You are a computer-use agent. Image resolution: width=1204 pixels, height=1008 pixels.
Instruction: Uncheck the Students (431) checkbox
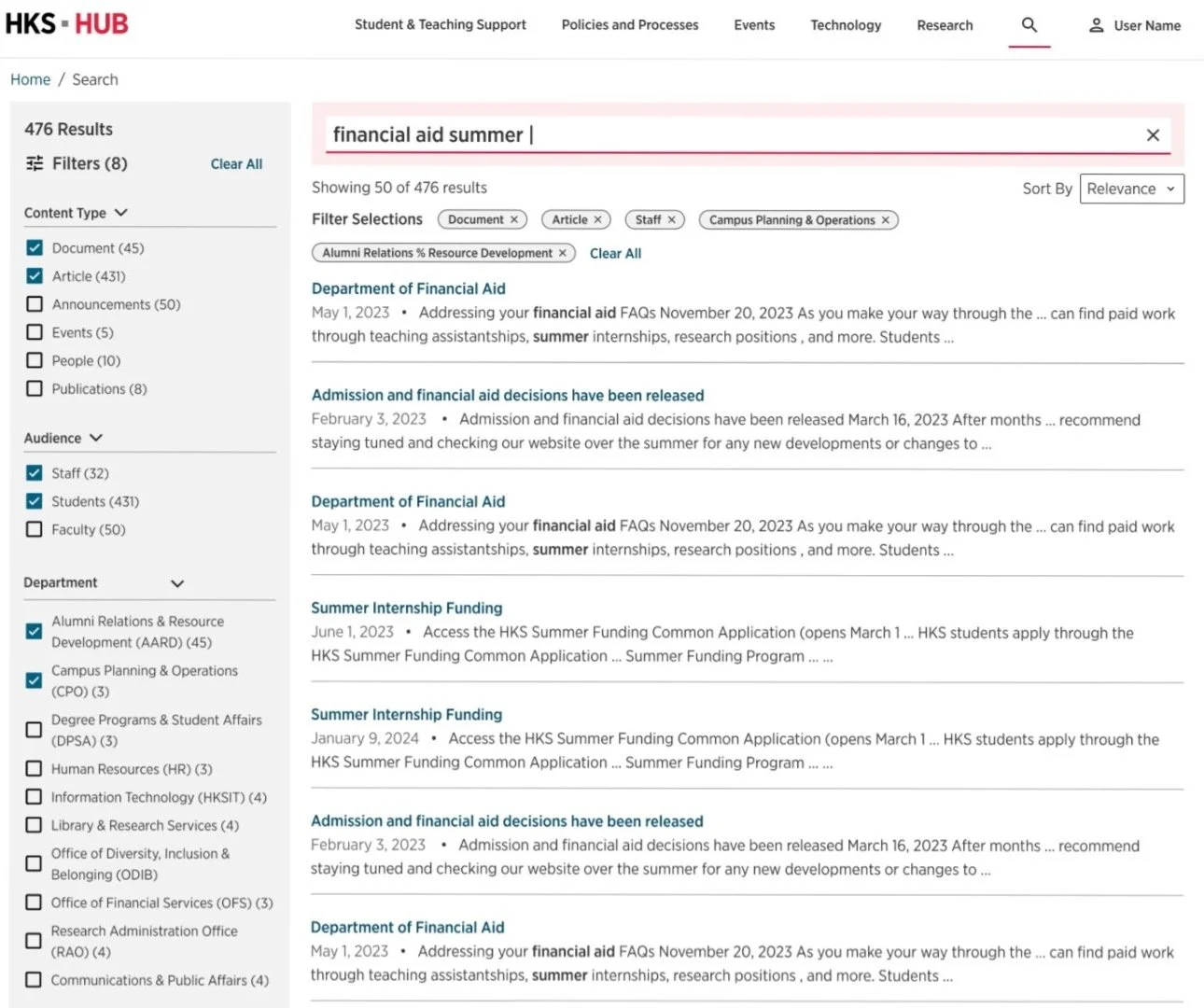click(35, 501)
